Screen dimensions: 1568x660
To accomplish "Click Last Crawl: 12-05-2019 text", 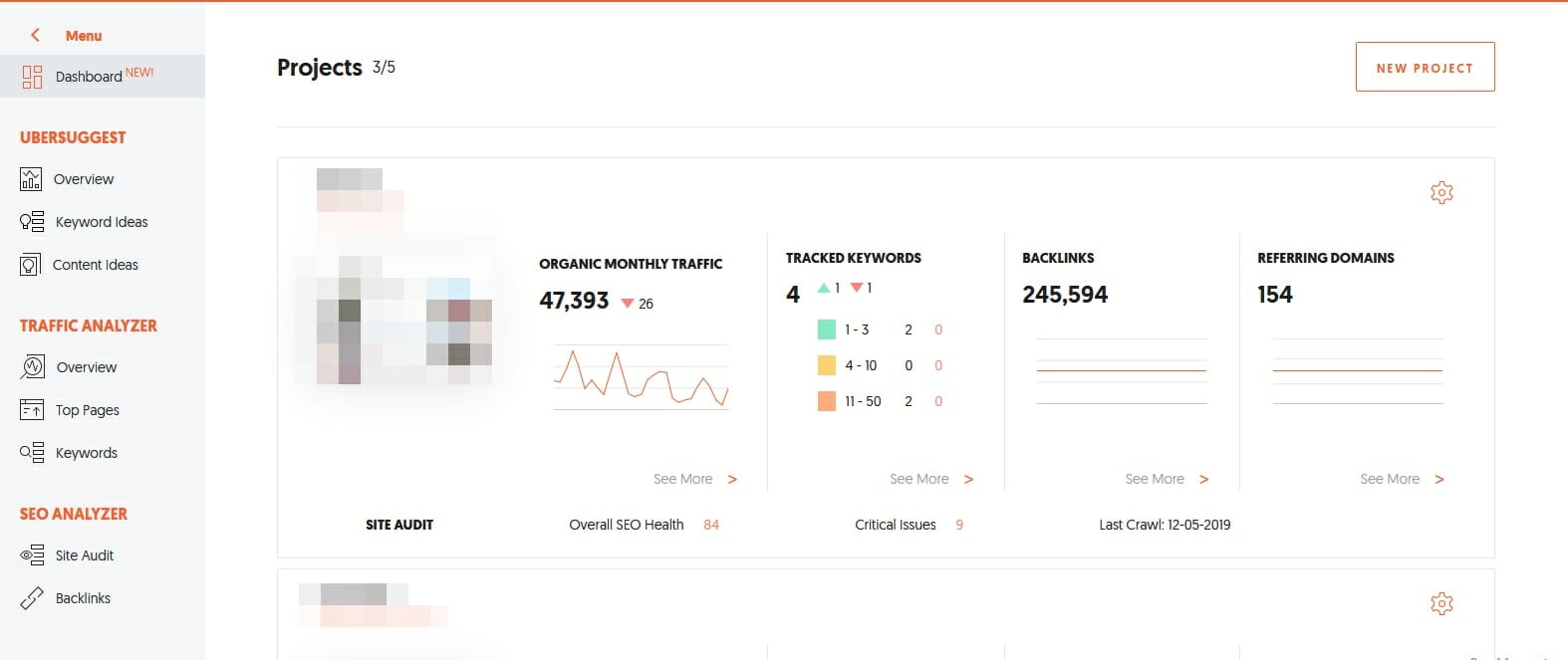I will (x=1165, y=525).
